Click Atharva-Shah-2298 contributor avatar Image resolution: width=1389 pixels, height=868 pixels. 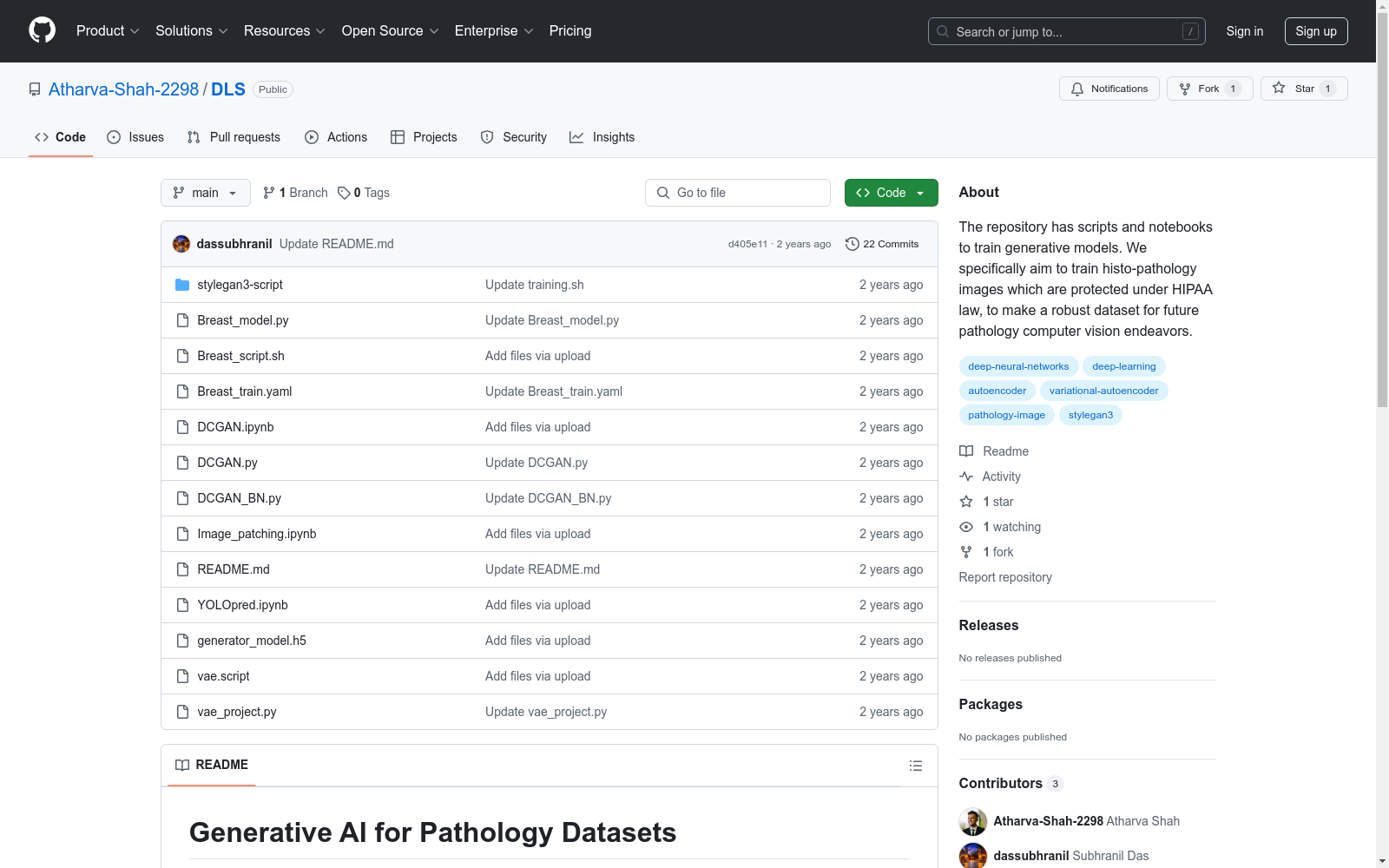[973, 821]
